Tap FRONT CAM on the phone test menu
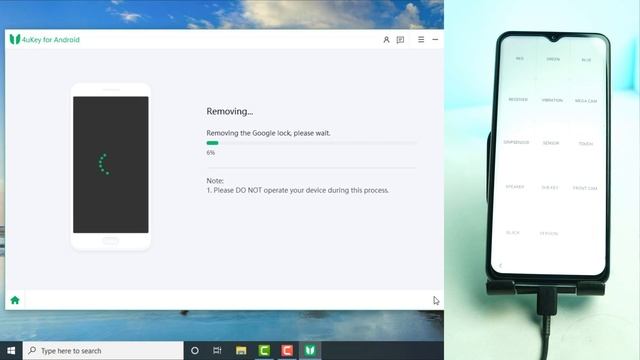640x360 pixels. point(585,188)
